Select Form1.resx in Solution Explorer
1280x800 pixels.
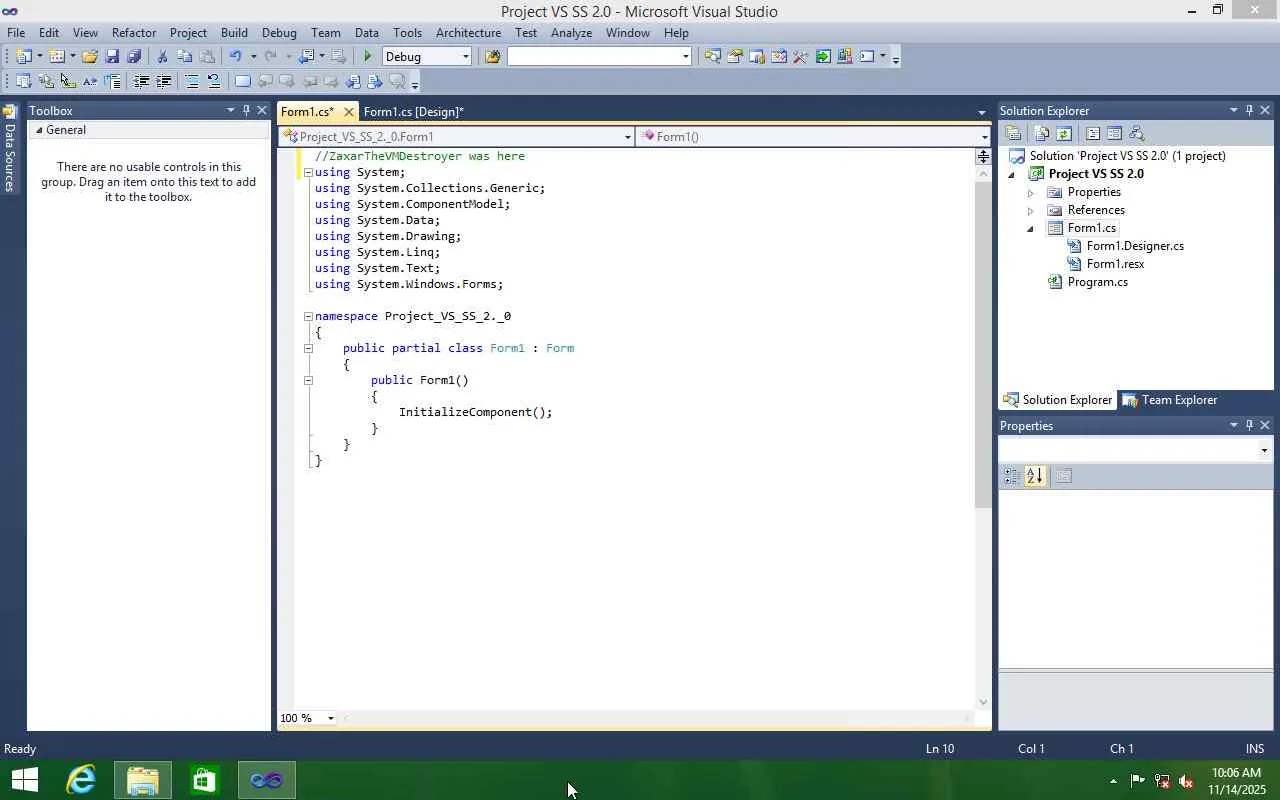coord(1115,264)
